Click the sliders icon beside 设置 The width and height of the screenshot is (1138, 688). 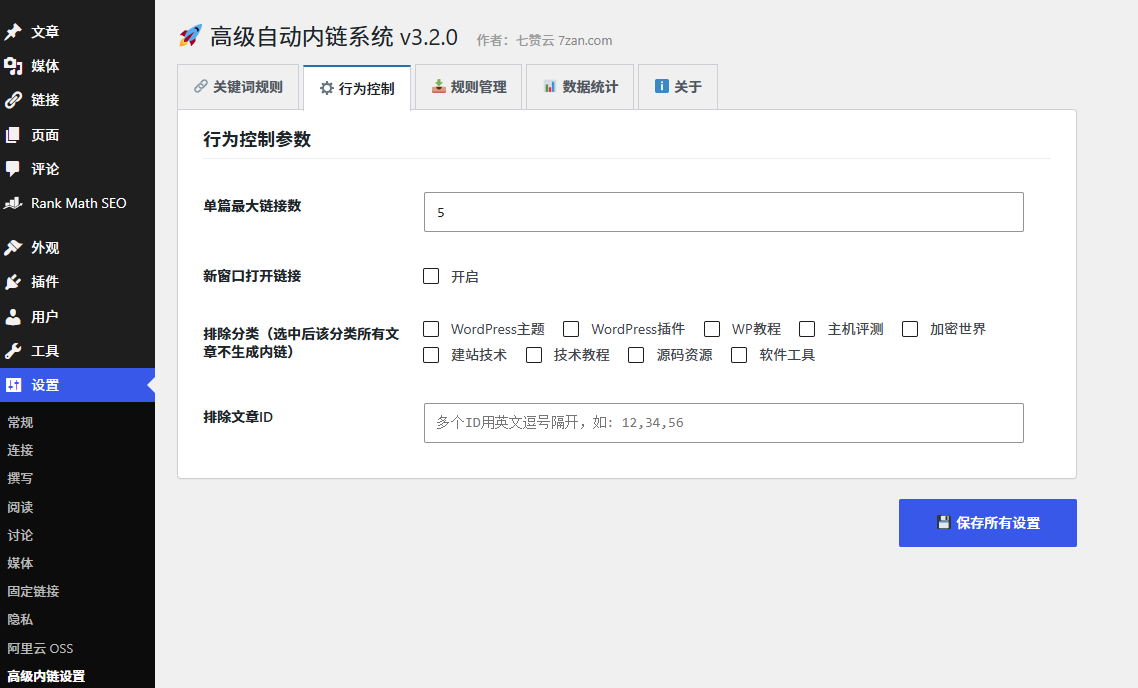(13, 385)
